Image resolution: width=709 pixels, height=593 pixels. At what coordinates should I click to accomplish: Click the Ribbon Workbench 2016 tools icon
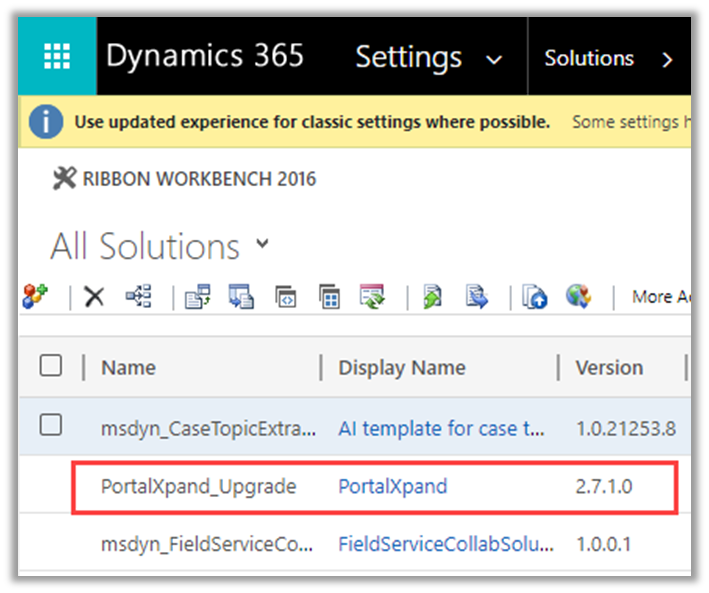(64, 179)
